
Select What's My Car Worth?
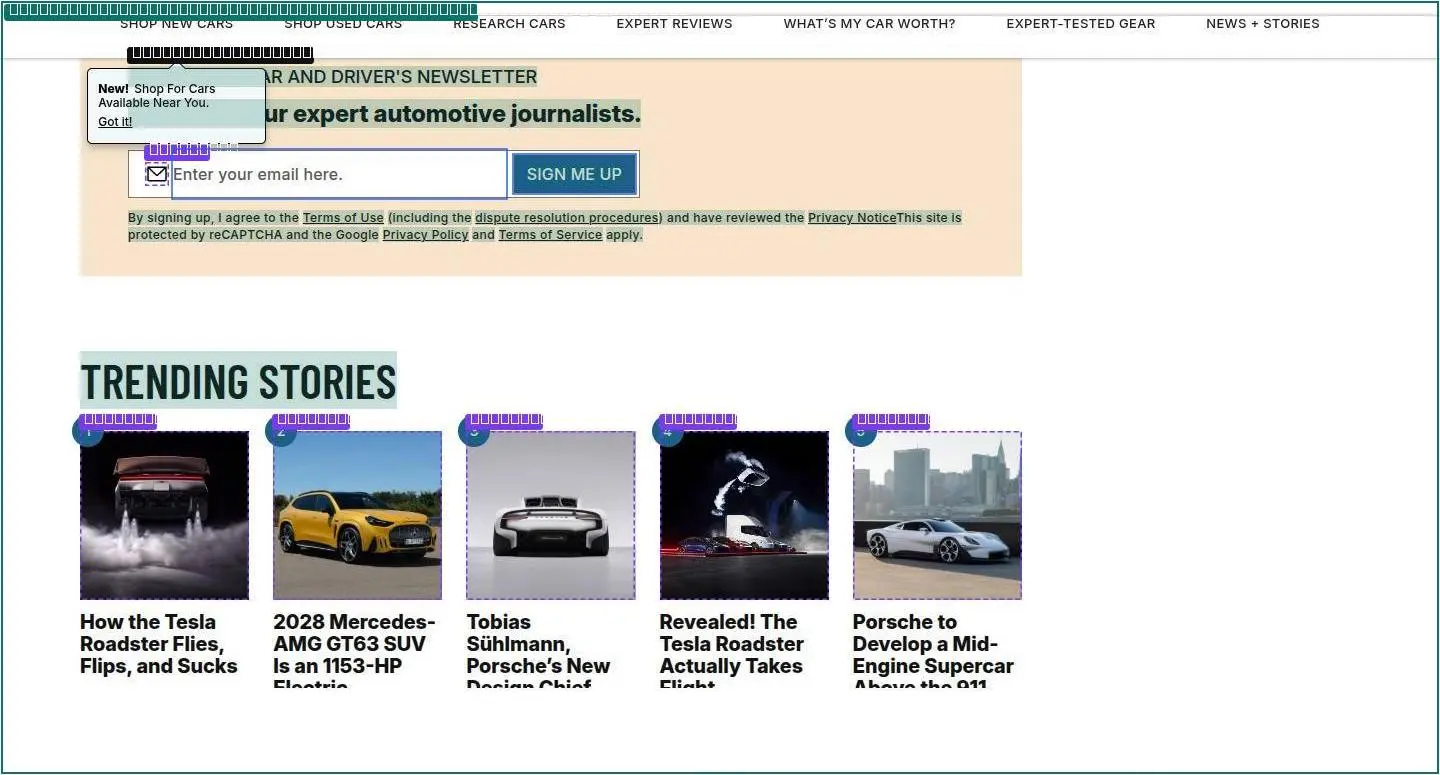click(x=869, y=23)
